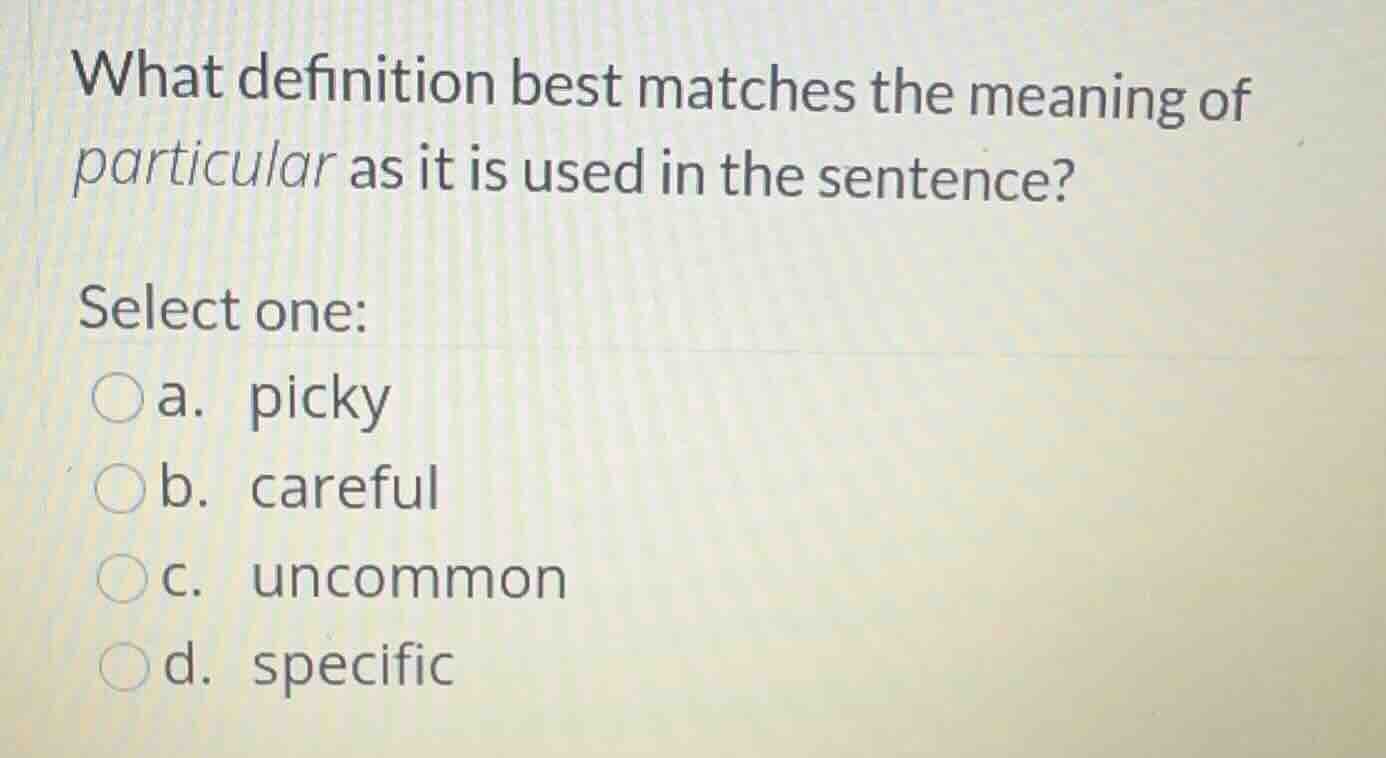Click the label text 'uncommon'
The height and width of the screenshot is (758, 1386).
coord(410,578)
